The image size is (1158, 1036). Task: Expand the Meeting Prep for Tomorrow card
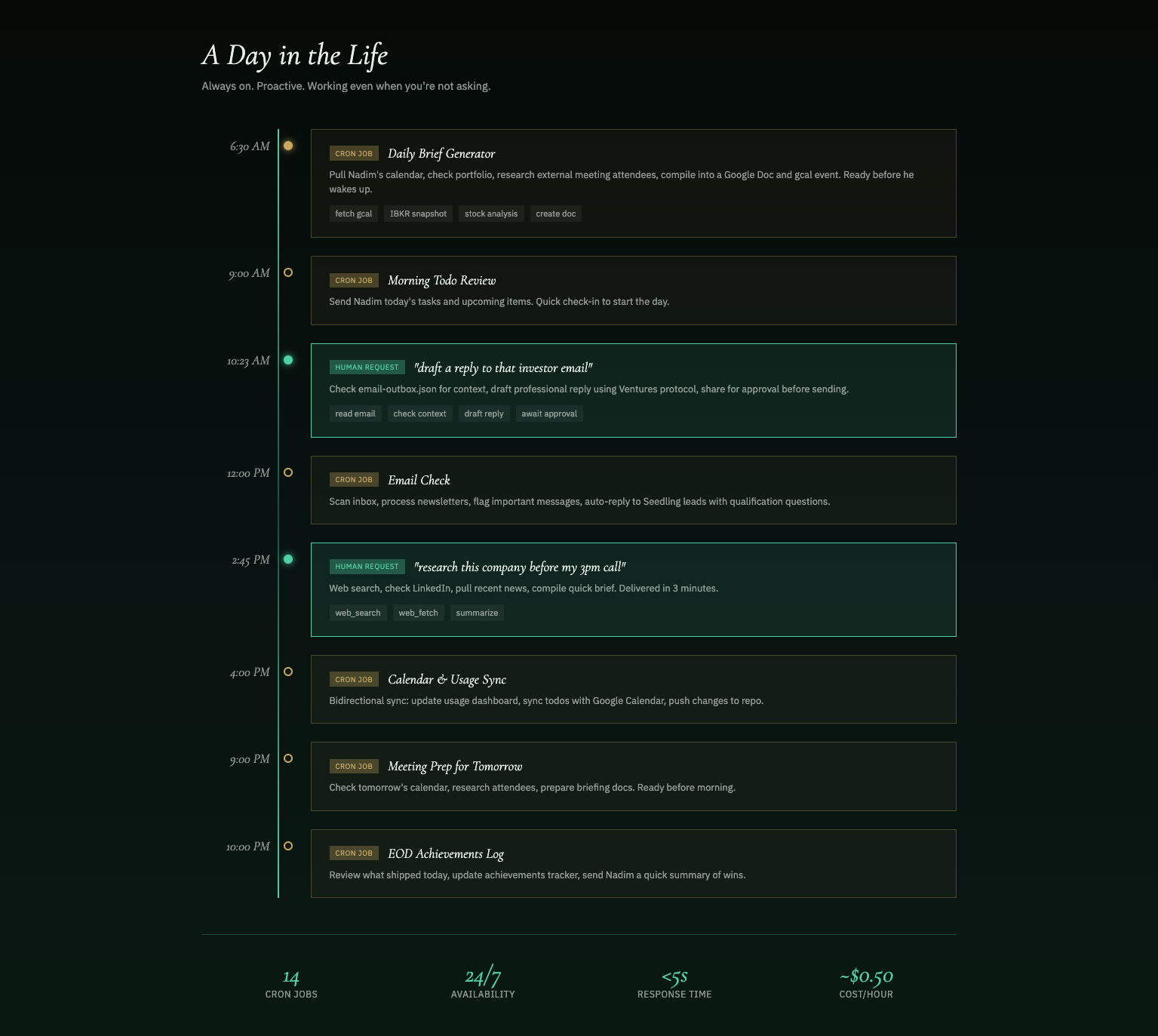(x=633, y=776)
